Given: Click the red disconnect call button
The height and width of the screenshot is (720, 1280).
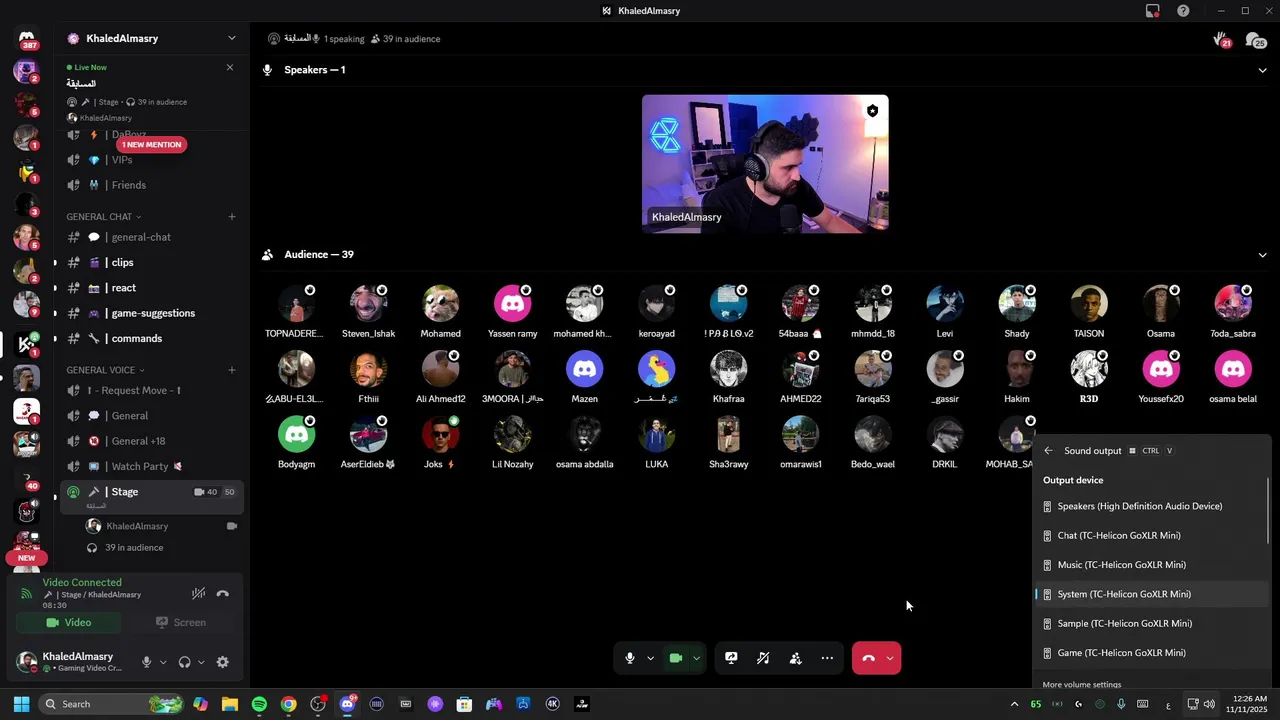Looking at the screenshot, I should coord(868,658).
